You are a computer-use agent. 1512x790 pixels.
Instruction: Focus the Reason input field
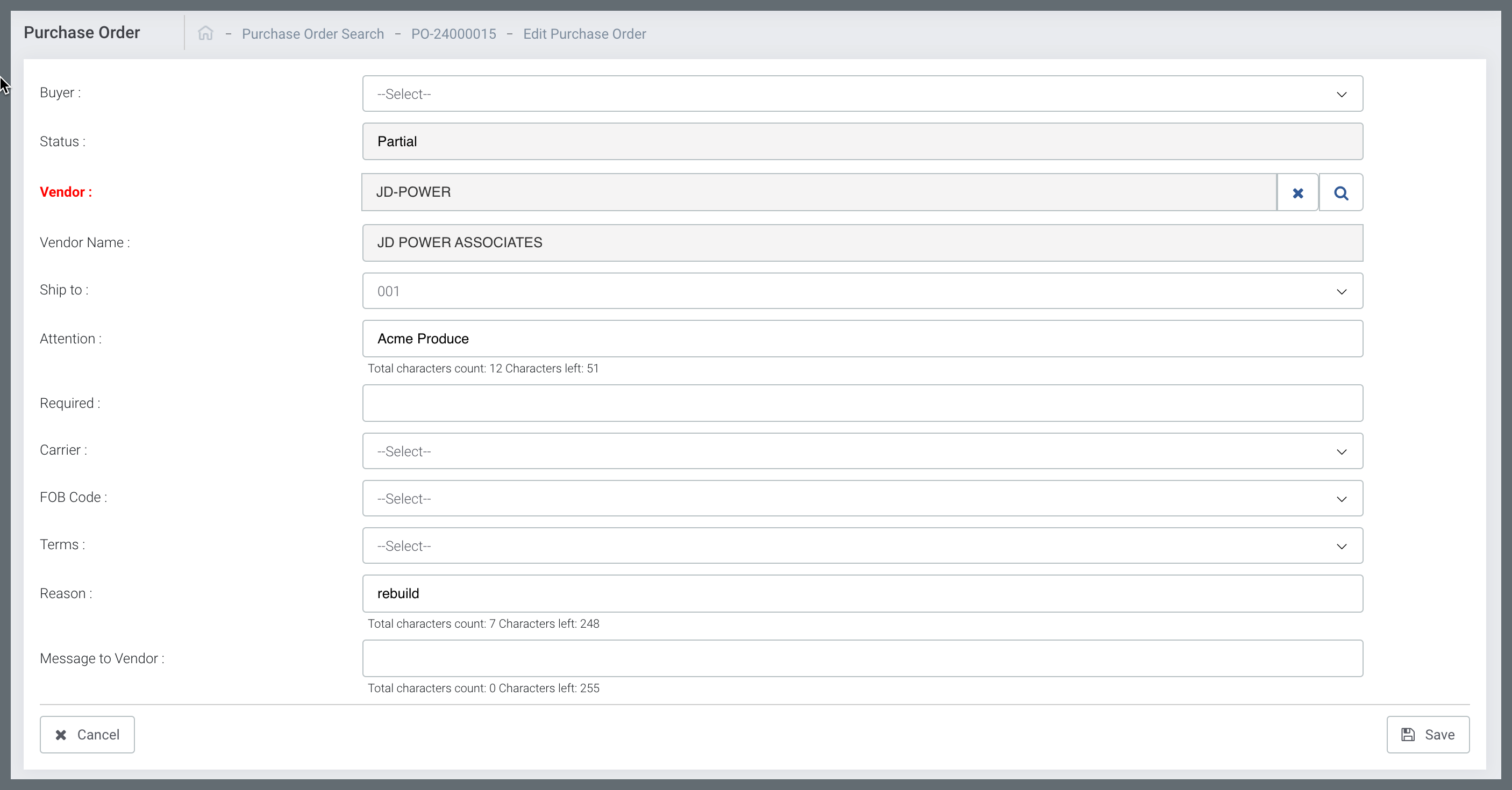click(x=862, y=593)
